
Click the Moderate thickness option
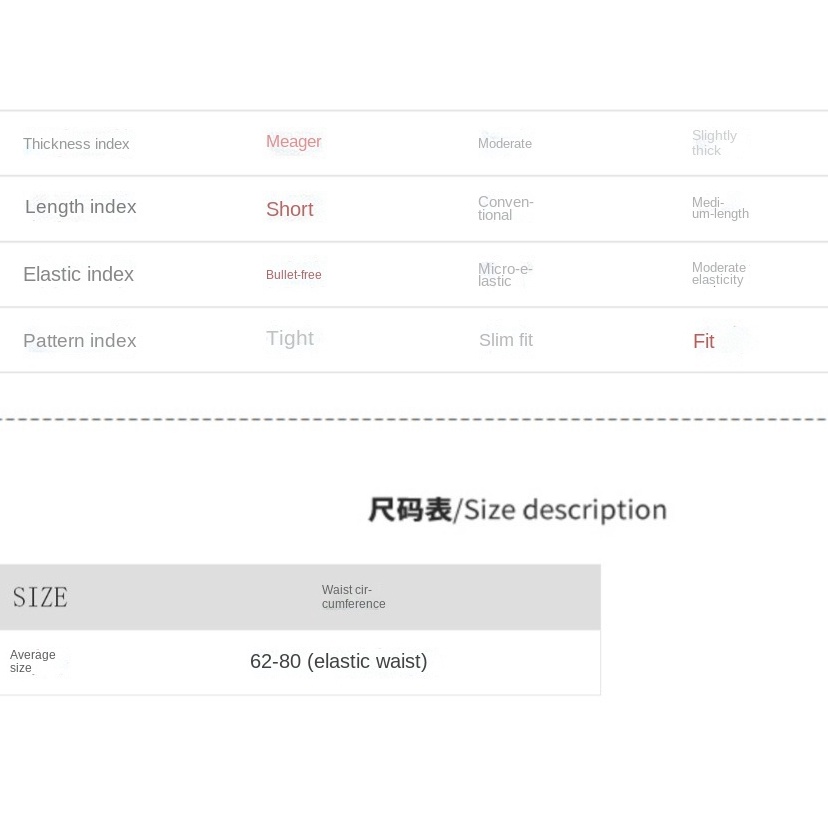coord(505,144)
